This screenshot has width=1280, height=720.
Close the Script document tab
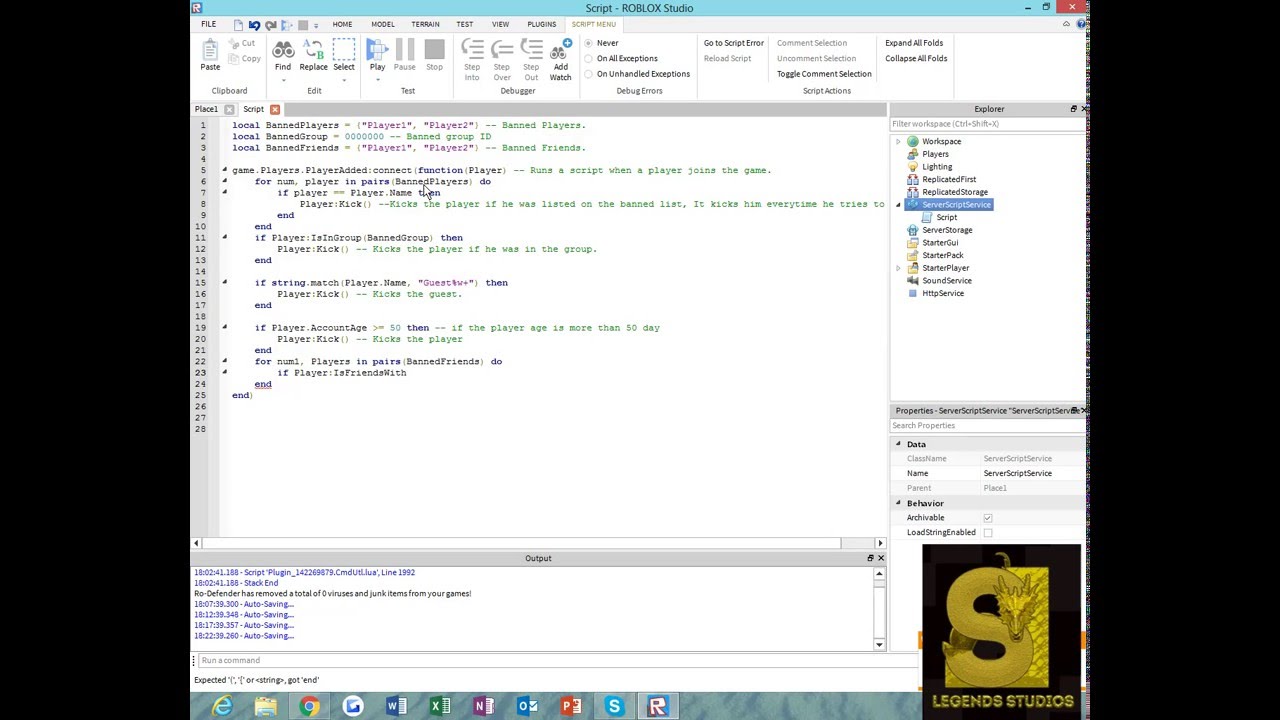coord(275,109)
